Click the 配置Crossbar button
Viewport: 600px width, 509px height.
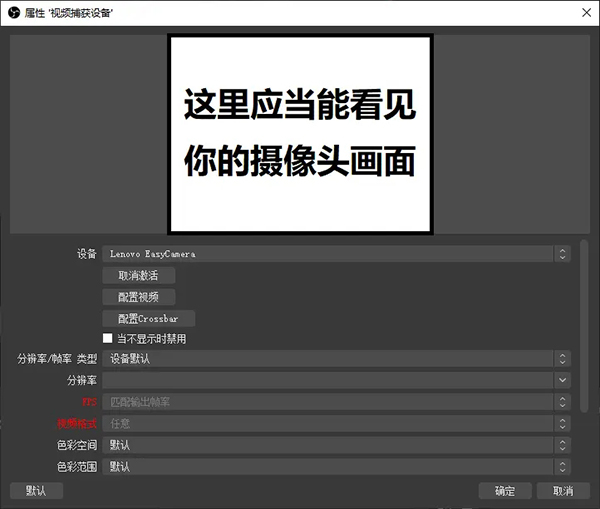coord(148,318)
